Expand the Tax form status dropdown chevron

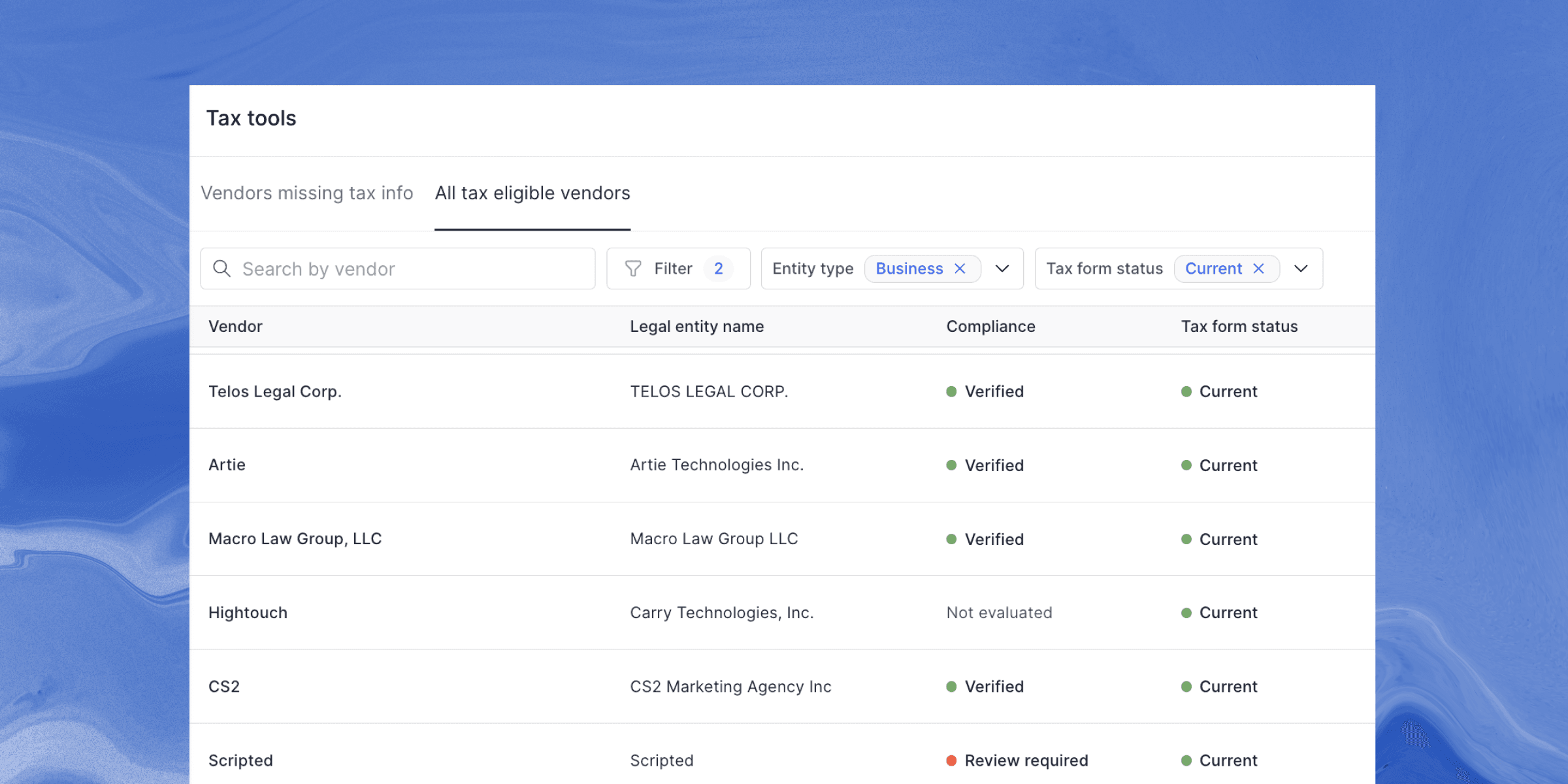(x=1301, y=269)
